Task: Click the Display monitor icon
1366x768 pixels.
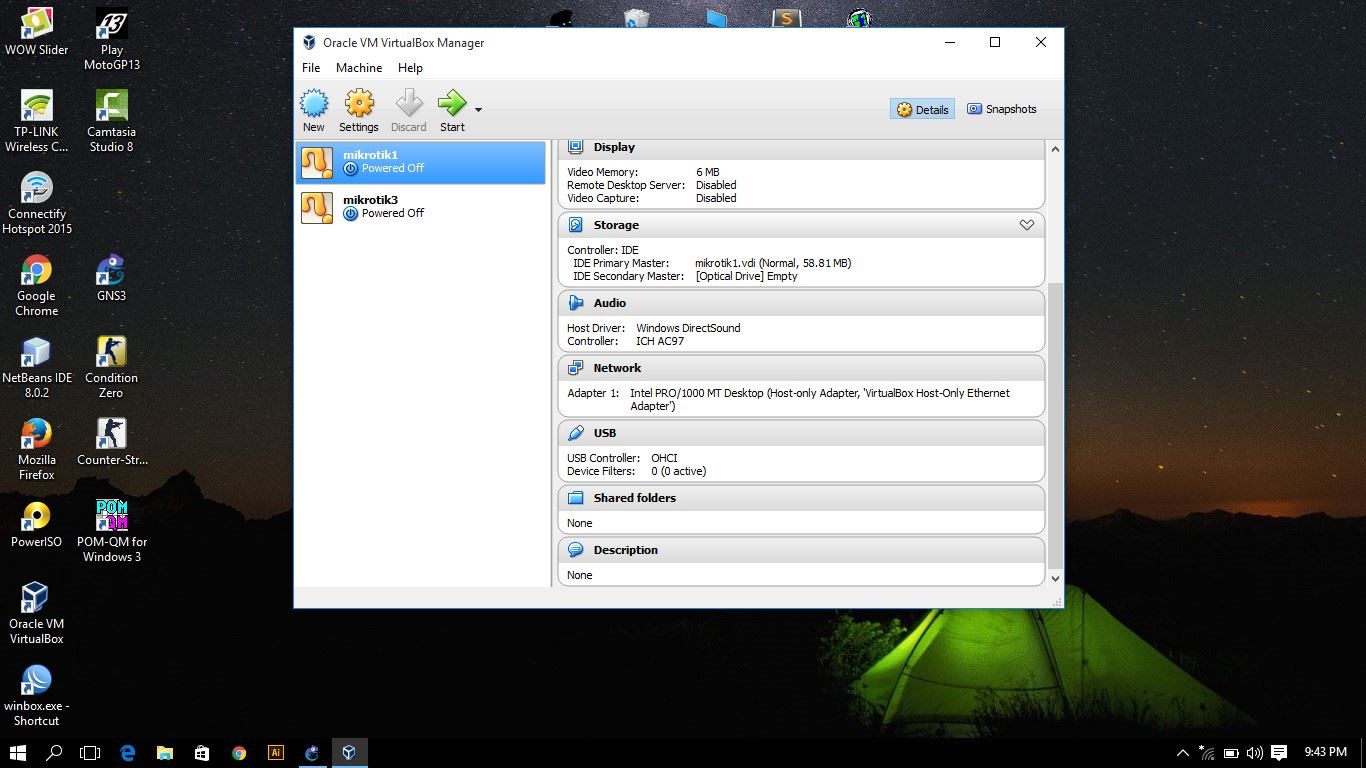Action: click(x=575, y=147)
